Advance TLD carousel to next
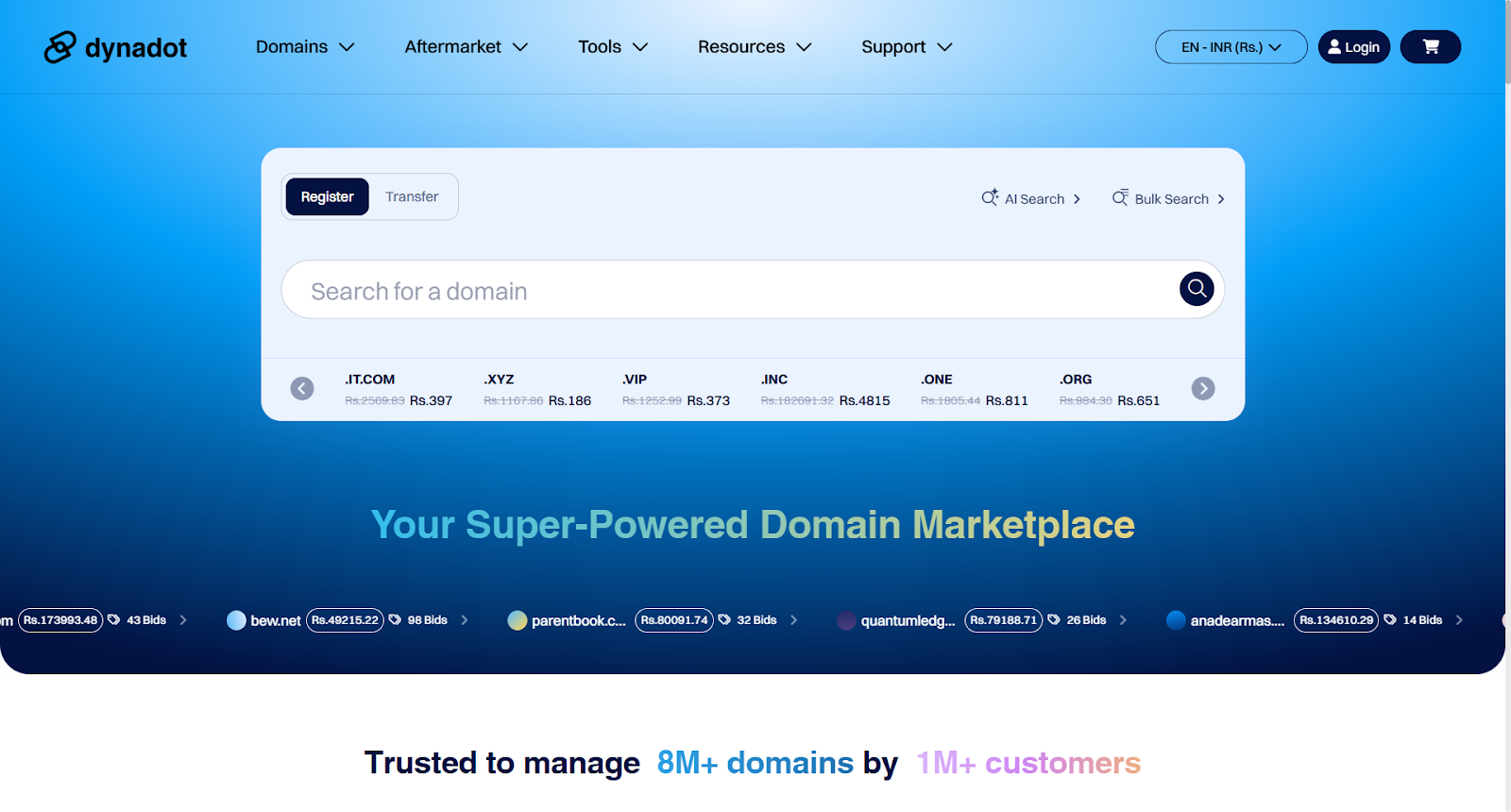Image resolution: width=1511 pixels, height=812 pixels. (1202, 389)
